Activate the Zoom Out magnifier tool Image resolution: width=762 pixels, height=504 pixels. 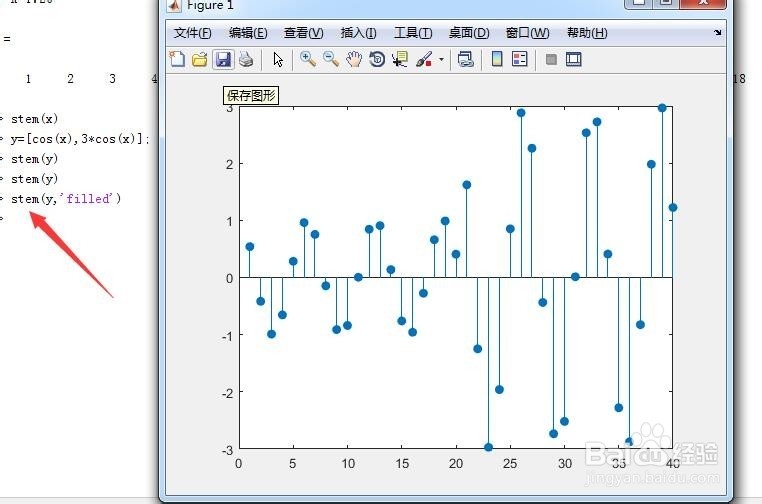point(331,59)
